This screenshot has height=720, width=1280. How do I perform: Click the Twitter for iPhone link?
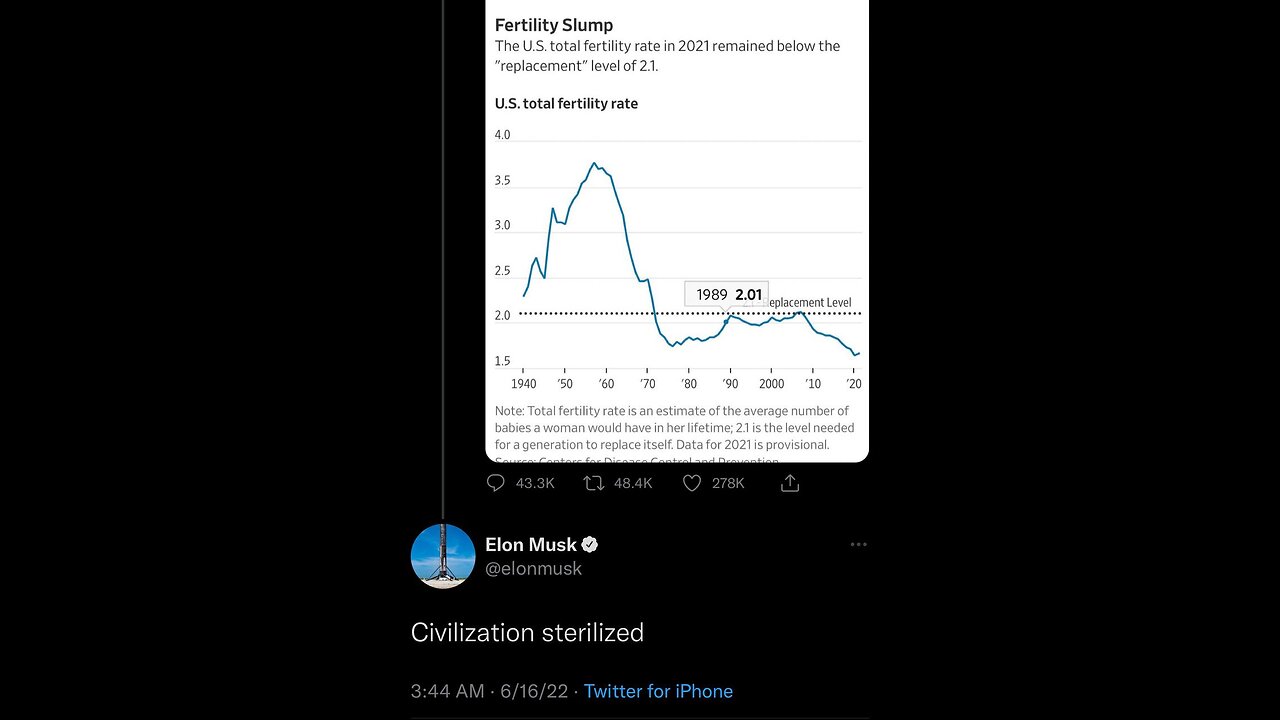click(x=658, y=691)
